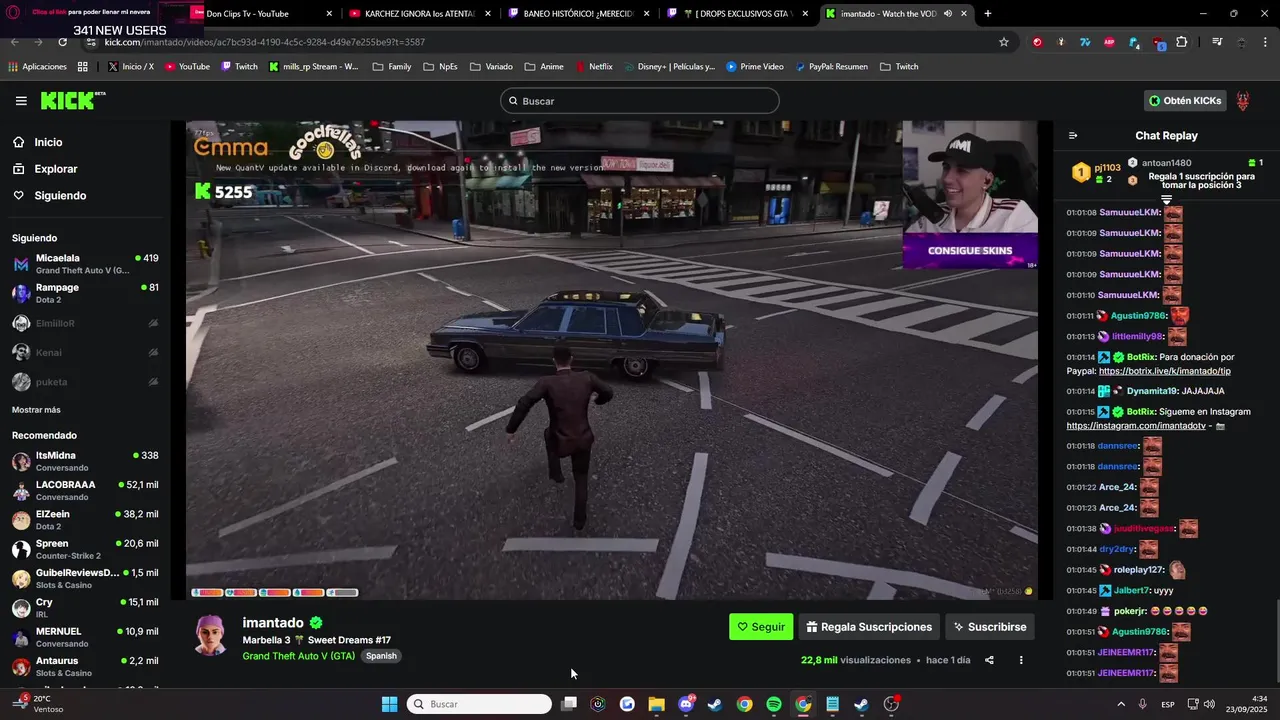This screenshot has height=720, width=1280.
Task: Open the browser extensions puzzle icon
Action: (x=1182, y=42)
